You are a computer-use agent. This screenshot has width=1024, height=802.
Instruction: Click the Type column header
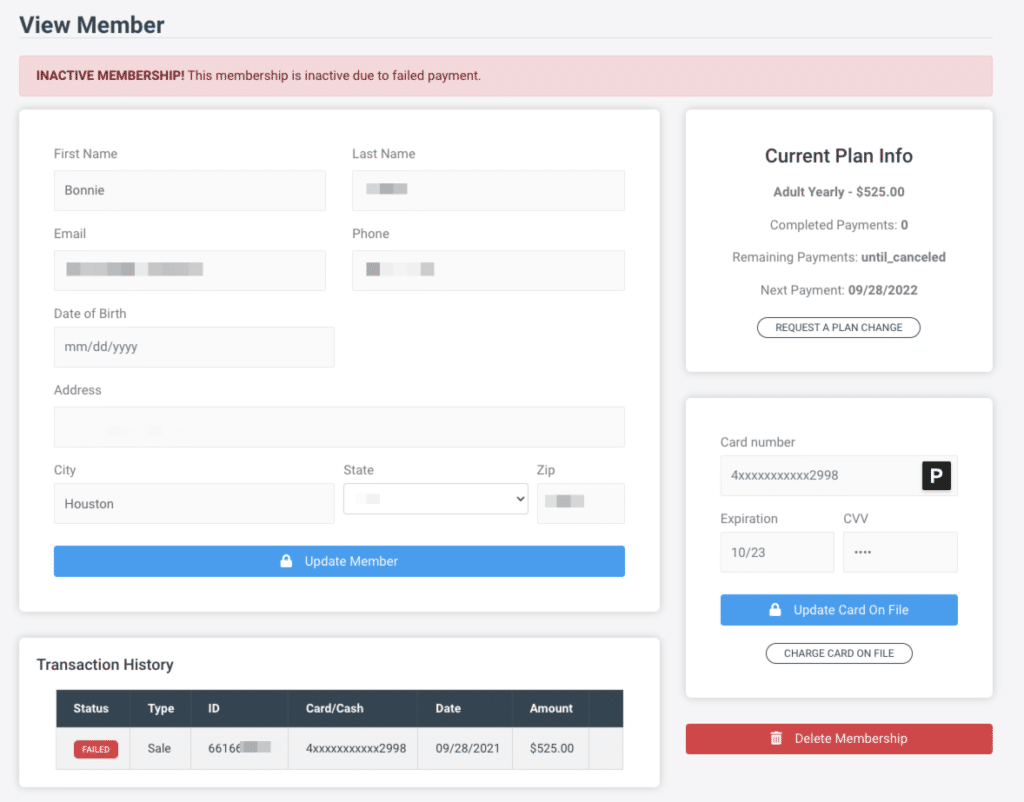161,709
